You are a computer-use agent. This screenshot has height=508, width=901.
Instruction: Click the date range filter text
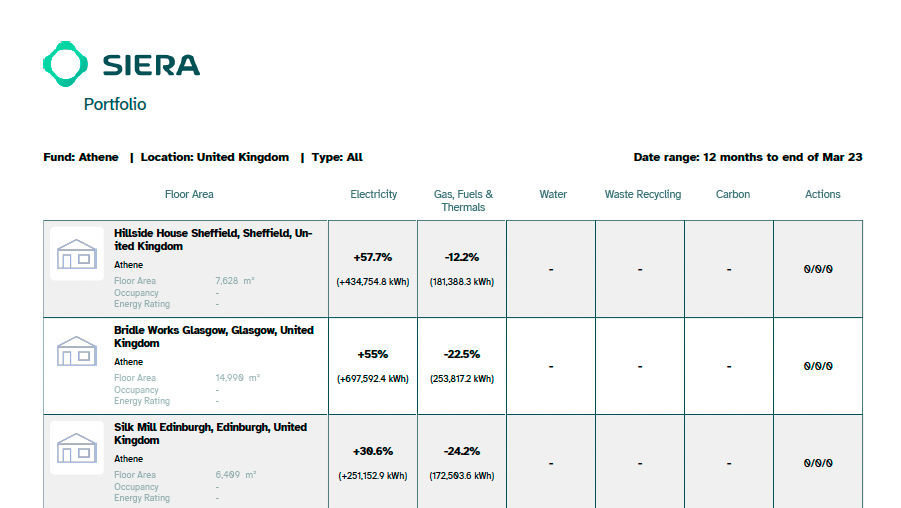pyautogui.click(x=747, y=157)
